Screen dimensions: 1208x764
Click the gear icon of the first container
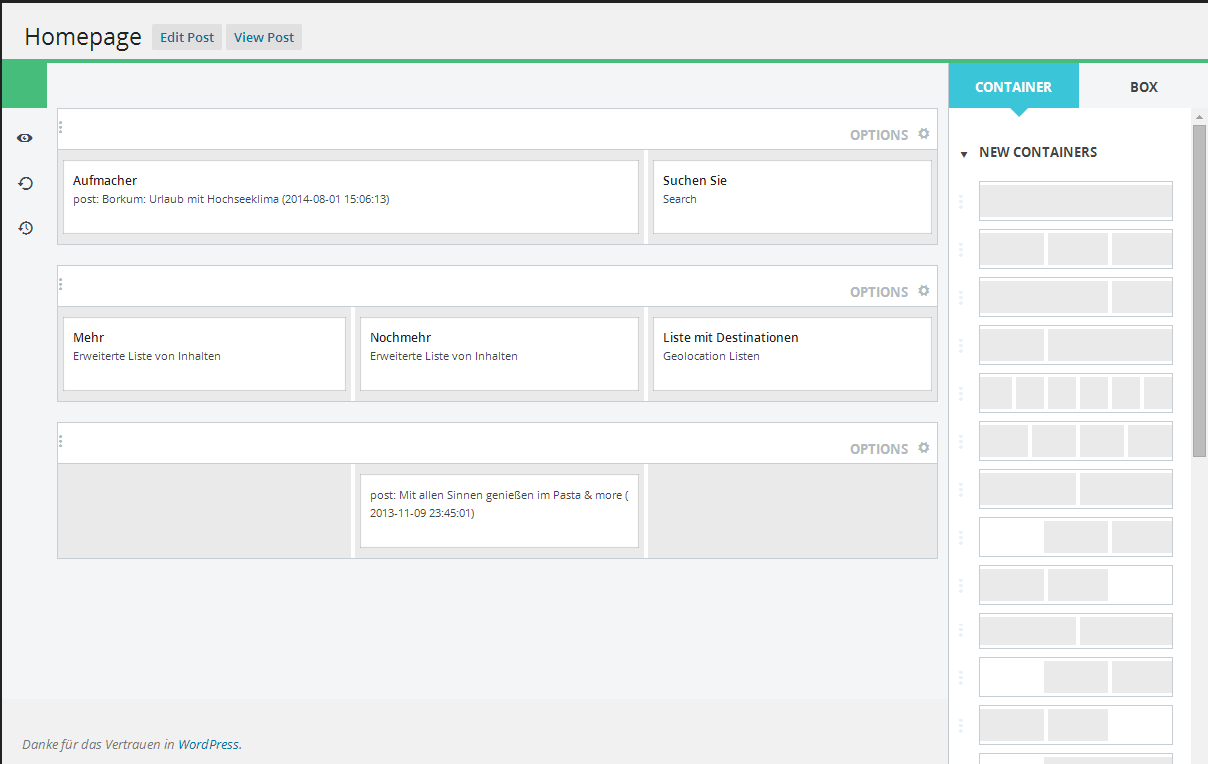coord(924,134)
